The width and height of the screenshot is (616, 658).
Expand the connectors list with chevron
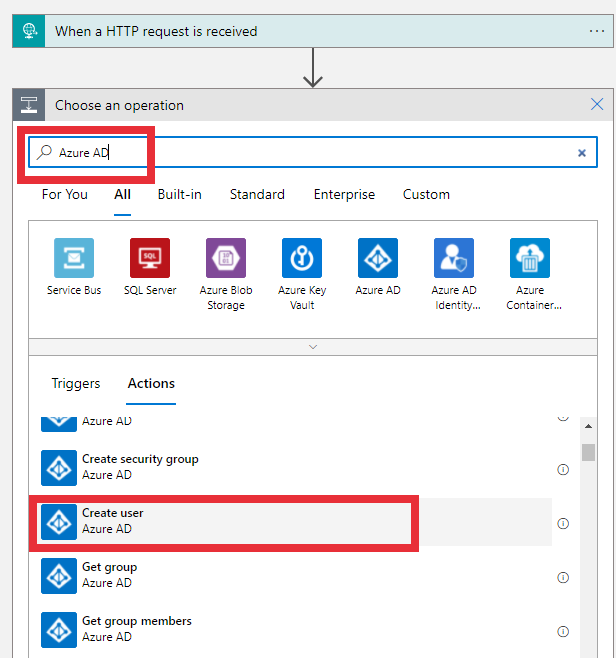(x=313, y=347)
